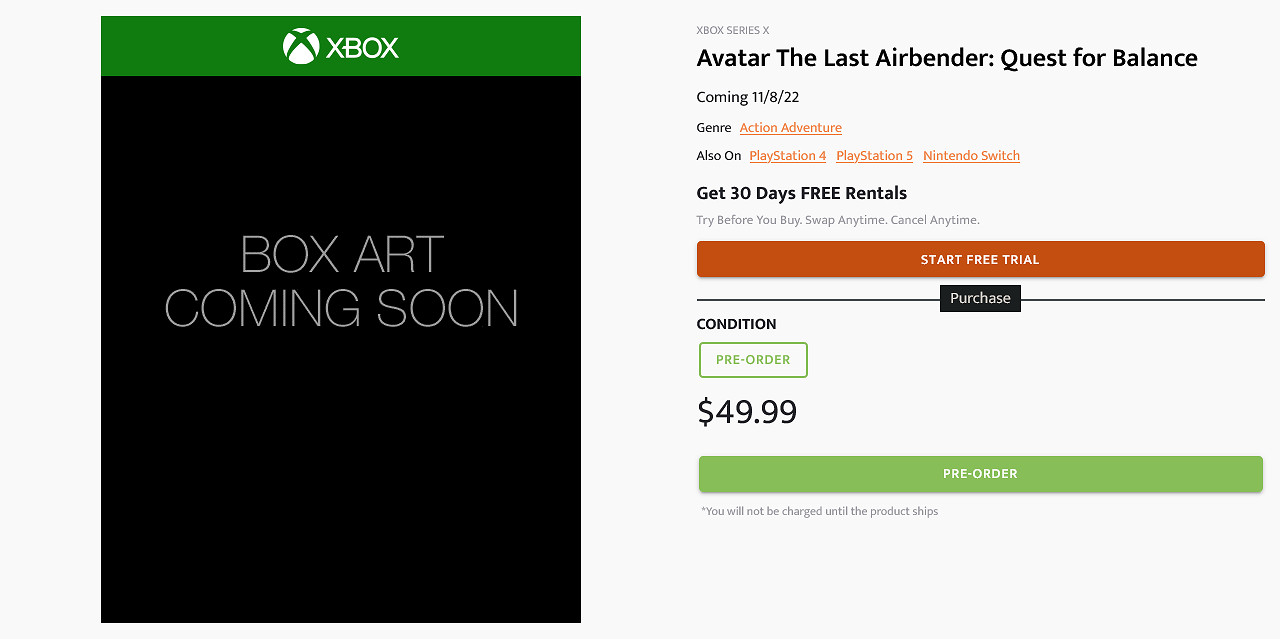The image size is (1280, 639).
Task: Click the Xbox Series X platform label
Action: (732, 31)
